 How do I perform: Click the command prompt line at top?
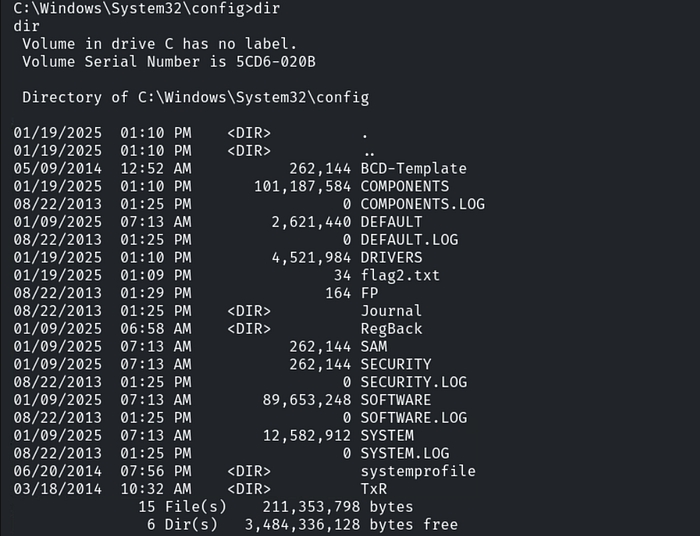(x=139, y=8)
